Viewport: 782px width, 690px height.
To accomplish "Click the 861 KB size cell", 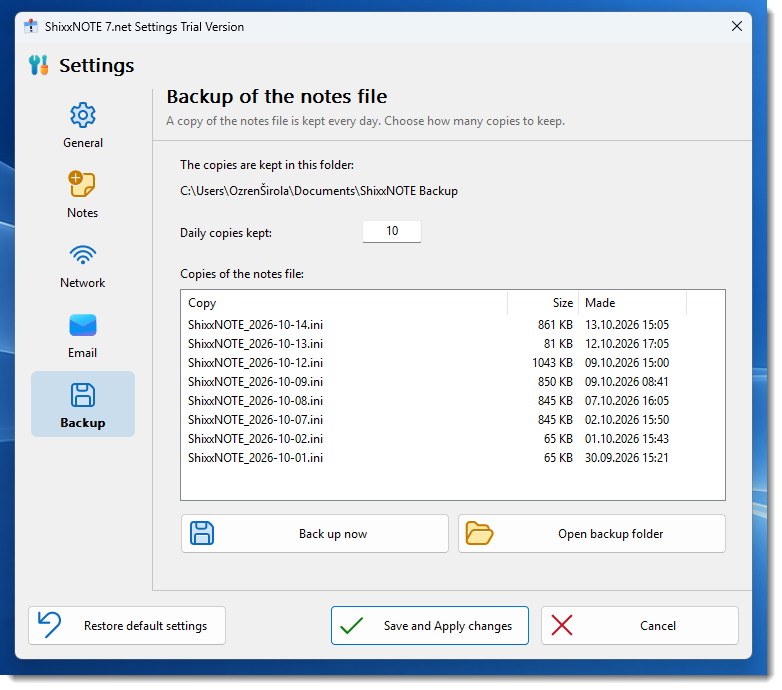I will [x=555, y=325].
